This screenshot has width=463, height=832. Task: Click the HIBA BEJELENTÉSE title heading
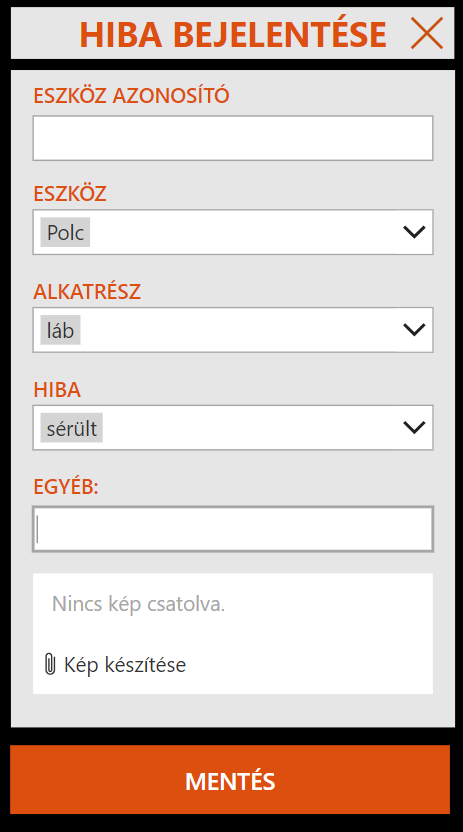point(233,34)
